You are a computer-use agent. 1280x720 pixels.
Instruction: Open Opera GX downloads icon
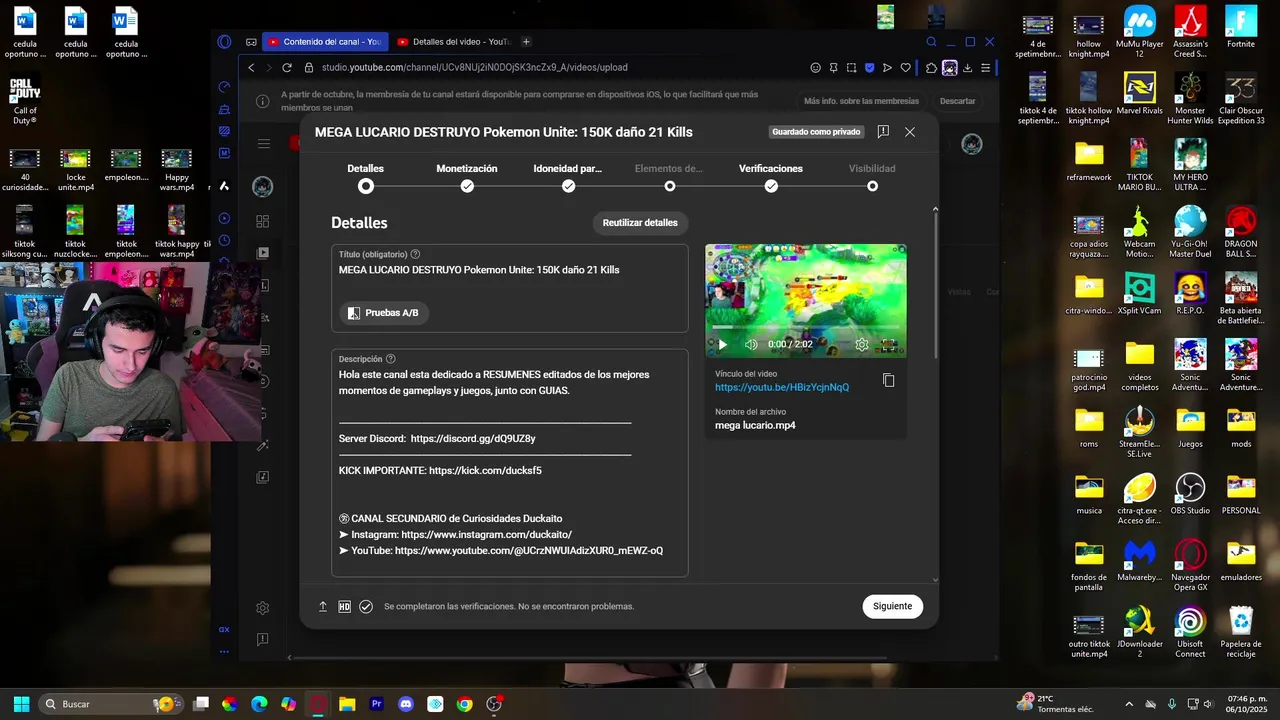coord(968,68)
